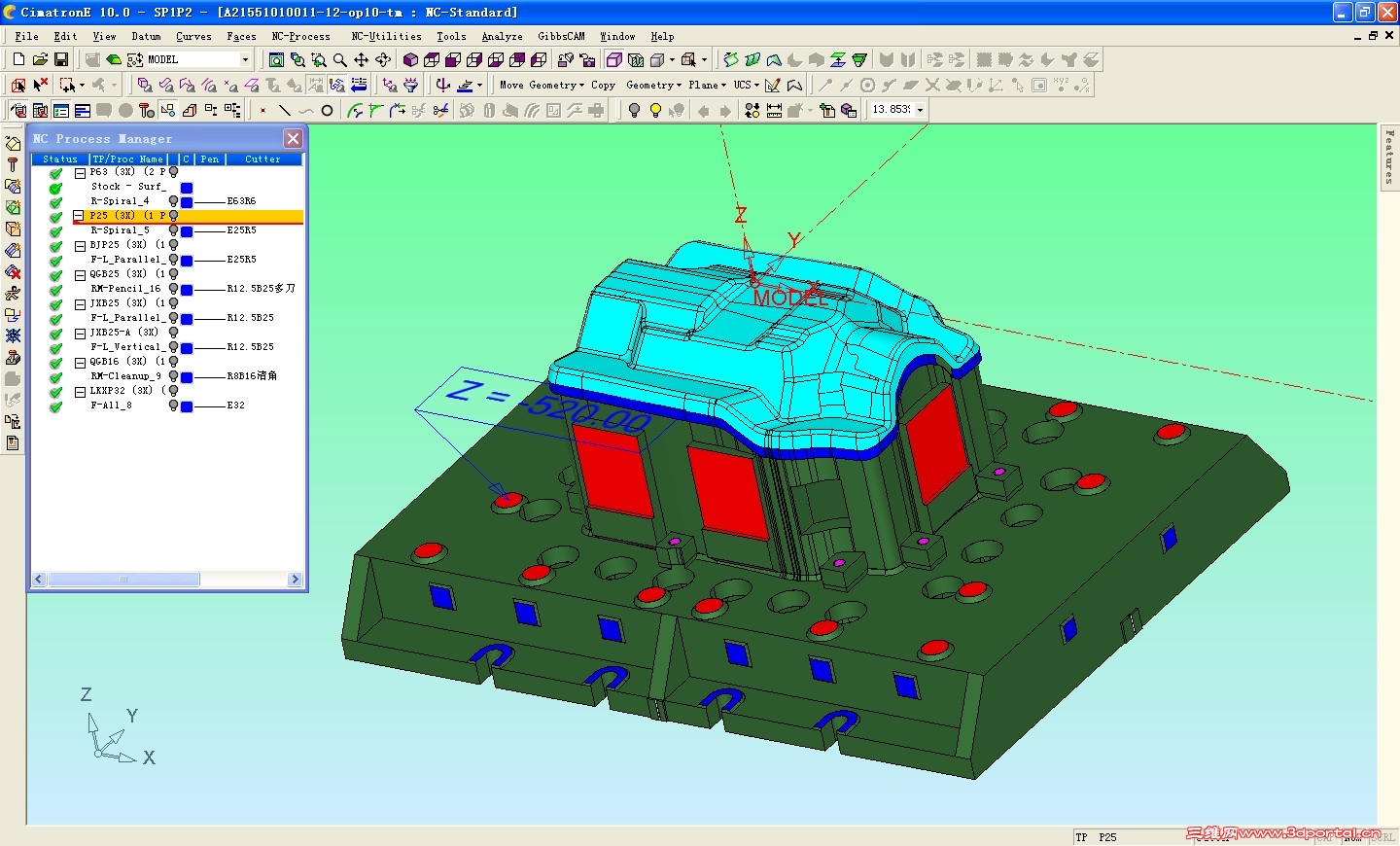Toggle the bulb for RM-Pencil_16 procedure
The width and height of the screenshot is (1400, 846).
(x=173, y=289)
